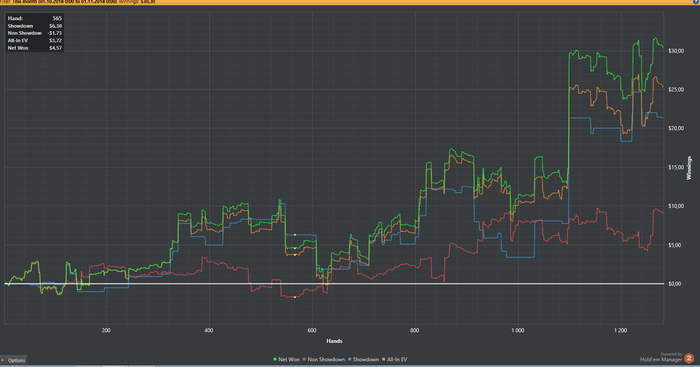Click the 400 hands axis label
The height and width of the screenshot is (367, 700).
click(x=208, y=330)
